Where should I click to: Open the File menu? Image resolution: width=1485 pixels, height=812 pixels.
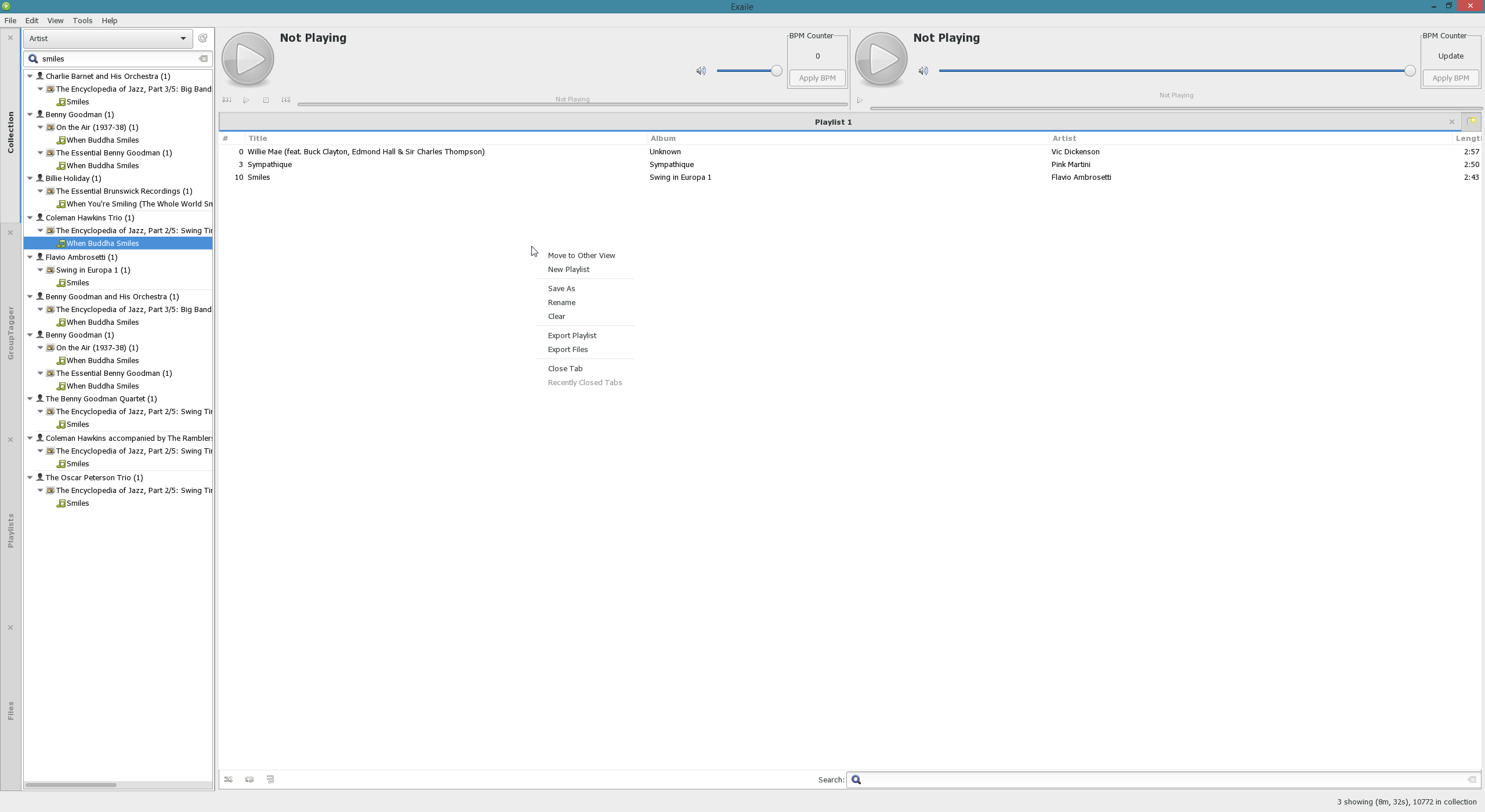(10, 20)
